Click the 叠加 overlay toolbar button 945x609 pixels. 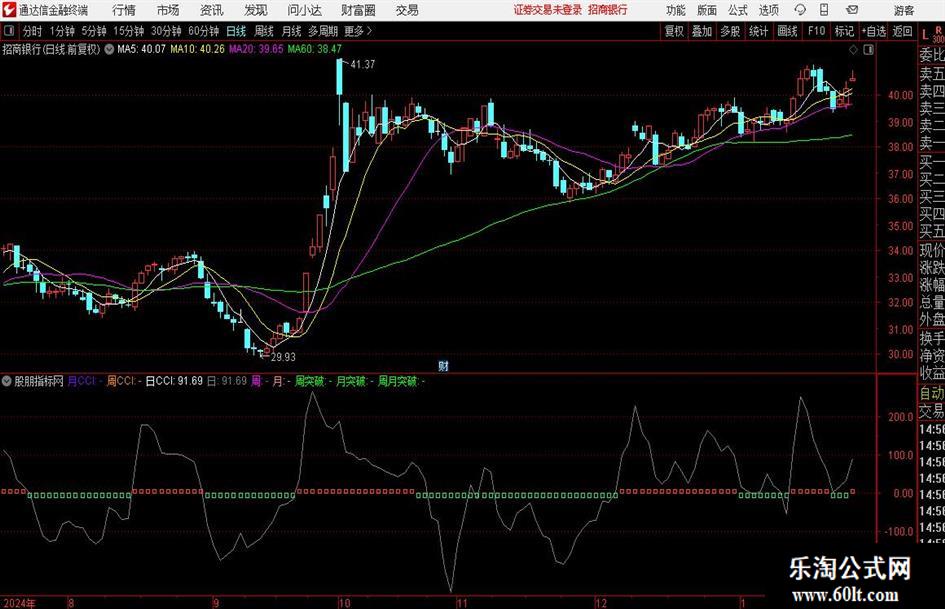[702, 31]
